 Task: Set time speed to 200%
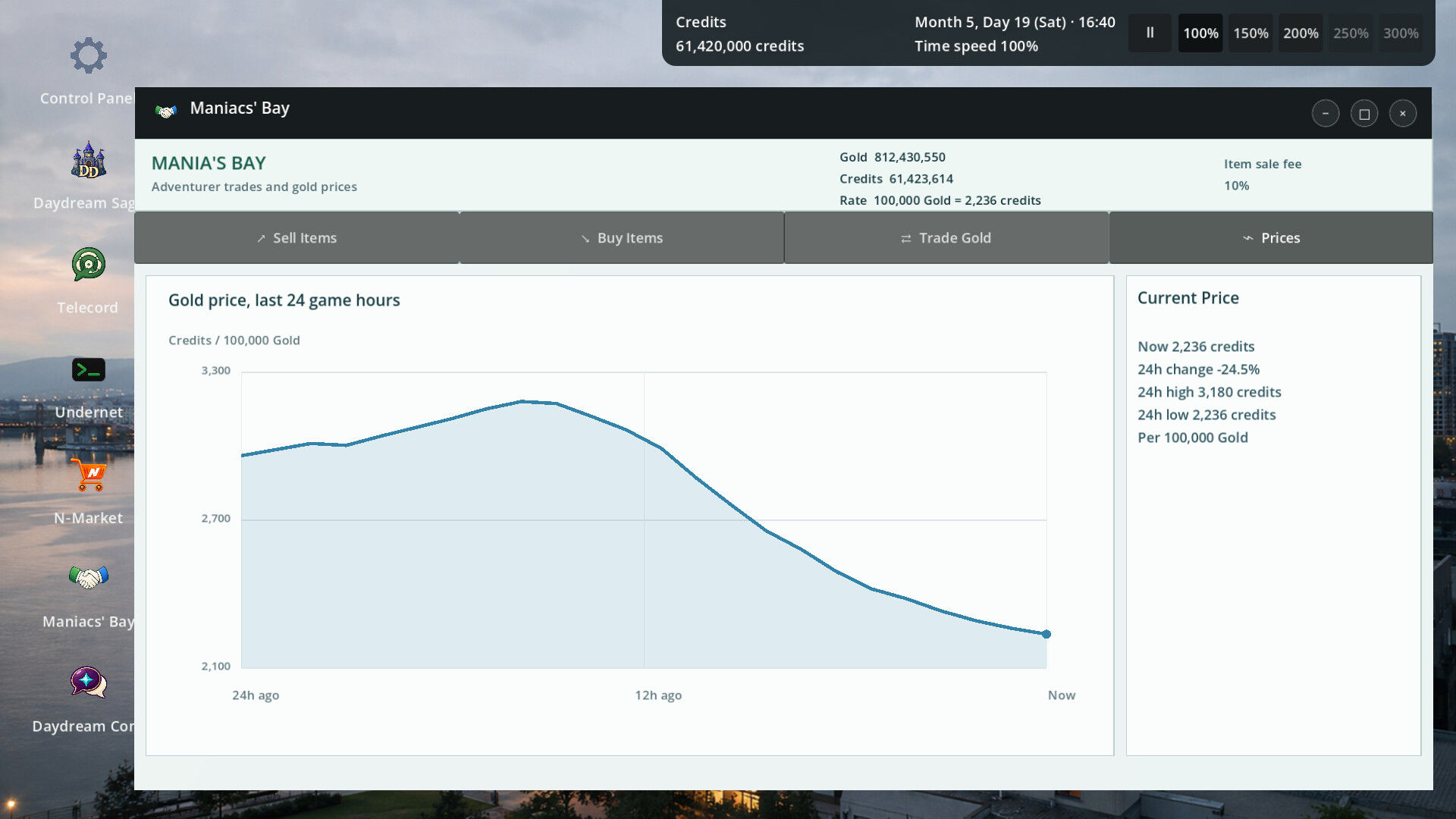point(1301,33)
